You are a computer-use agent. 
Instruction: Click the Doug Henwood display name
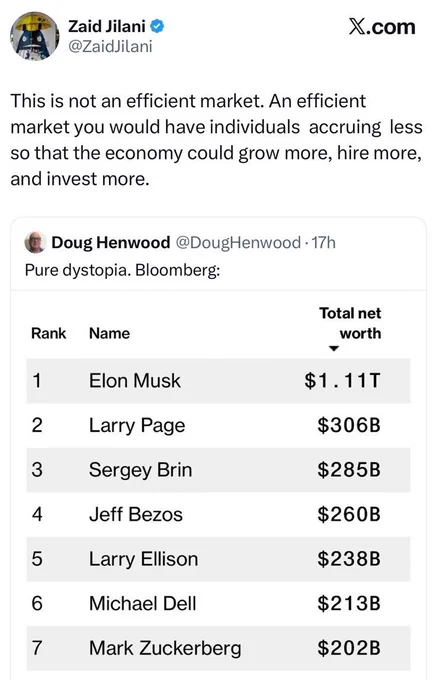[x=111, y=242]
